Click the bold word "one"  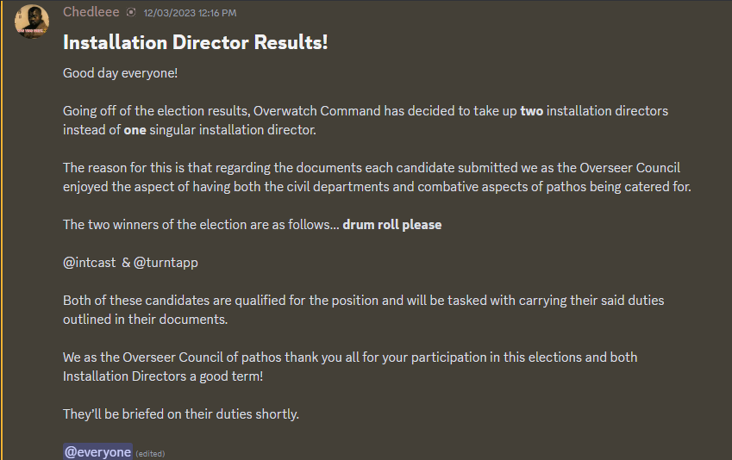click(x=136, y=129)
